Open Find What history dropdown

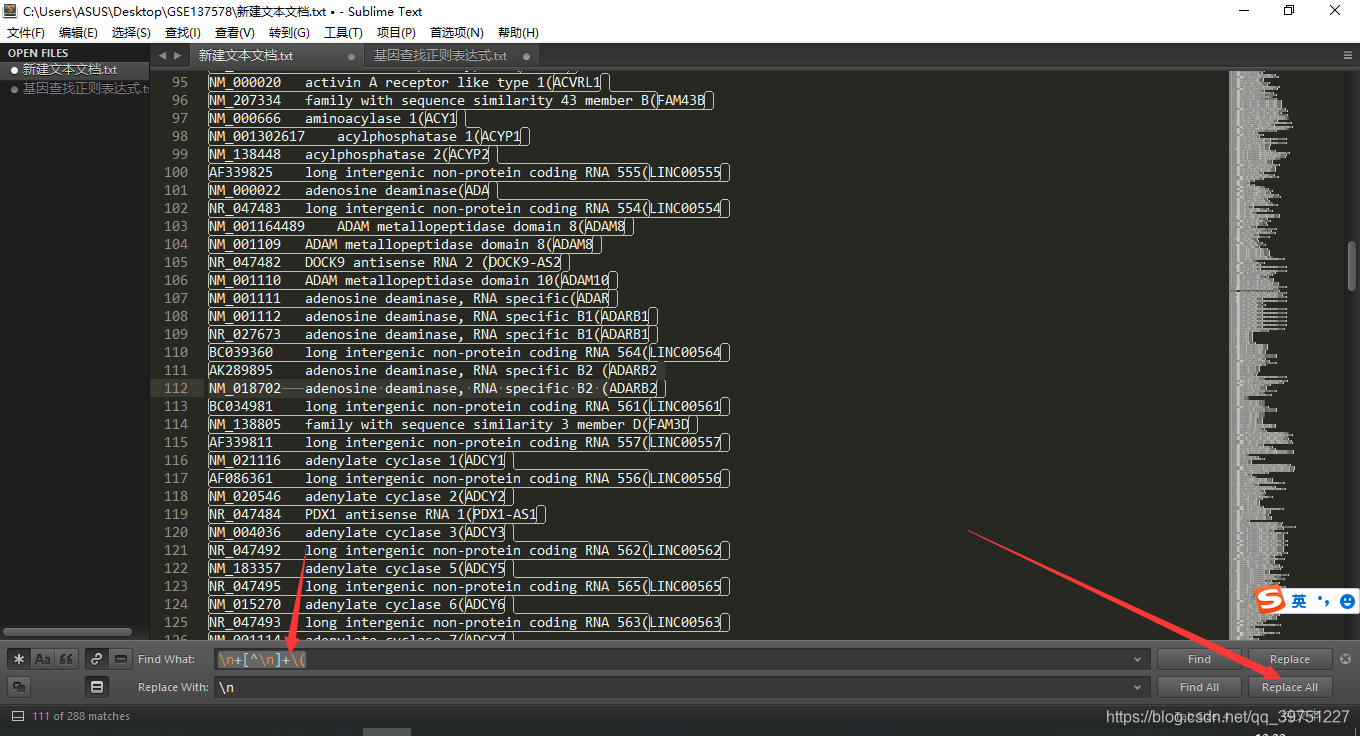[1137, 660]
